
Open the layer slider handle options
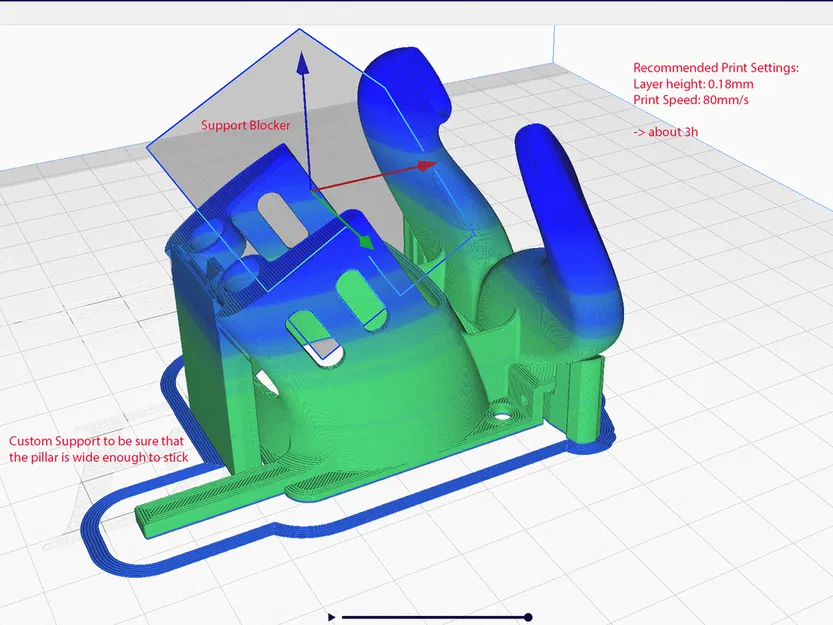(x=527, y=617)
